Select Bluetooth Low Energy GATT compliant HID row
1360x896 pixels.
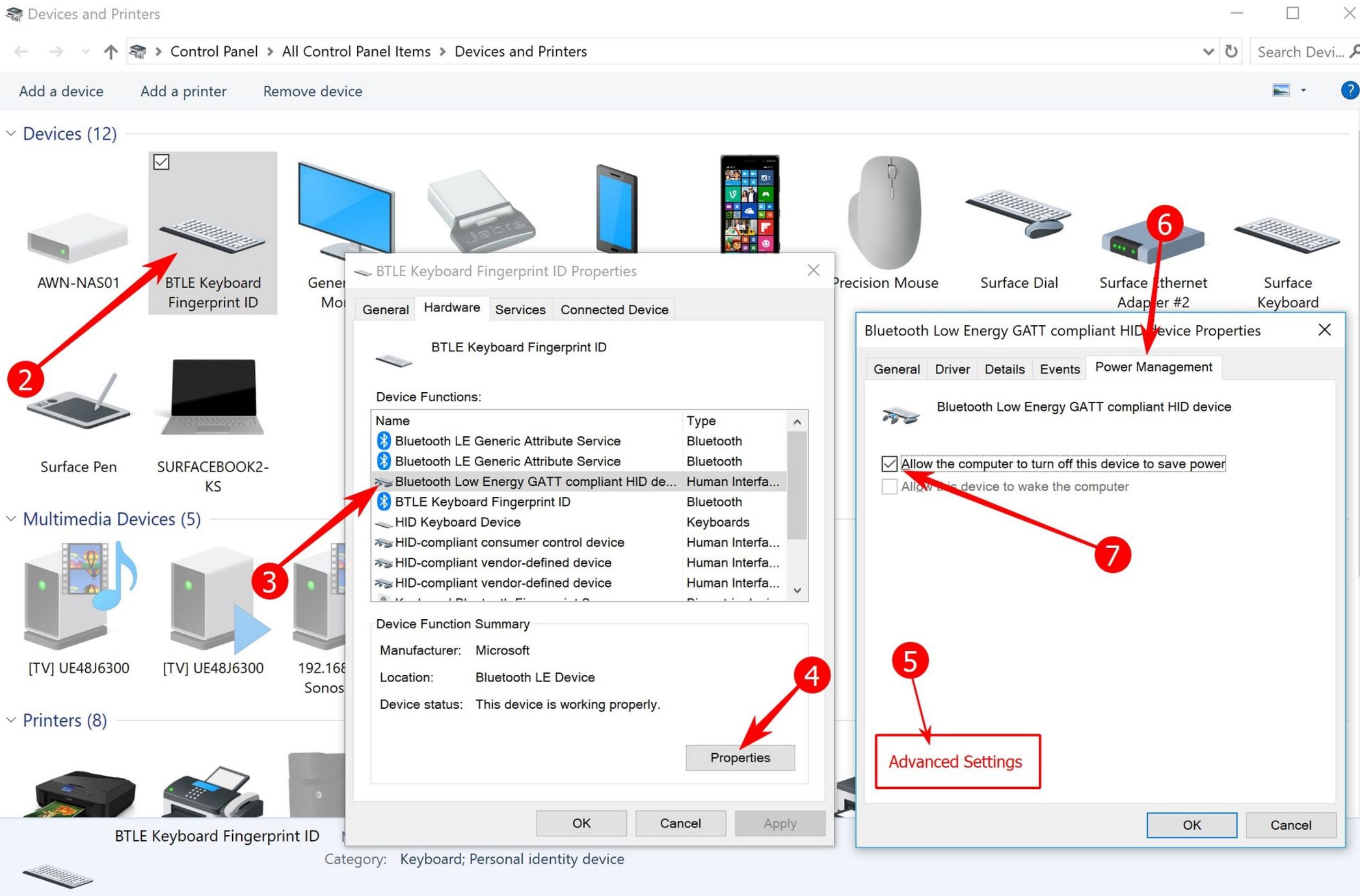[579, 481]
